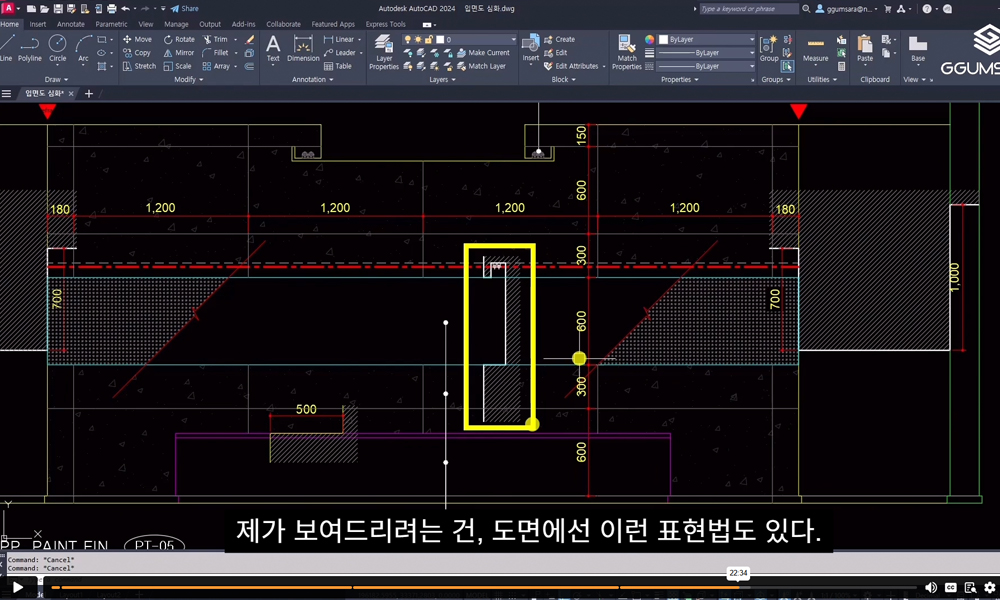
Task: Click the layer 0 white color swatch
Action: pyautogui.click(x=440, y=40)
